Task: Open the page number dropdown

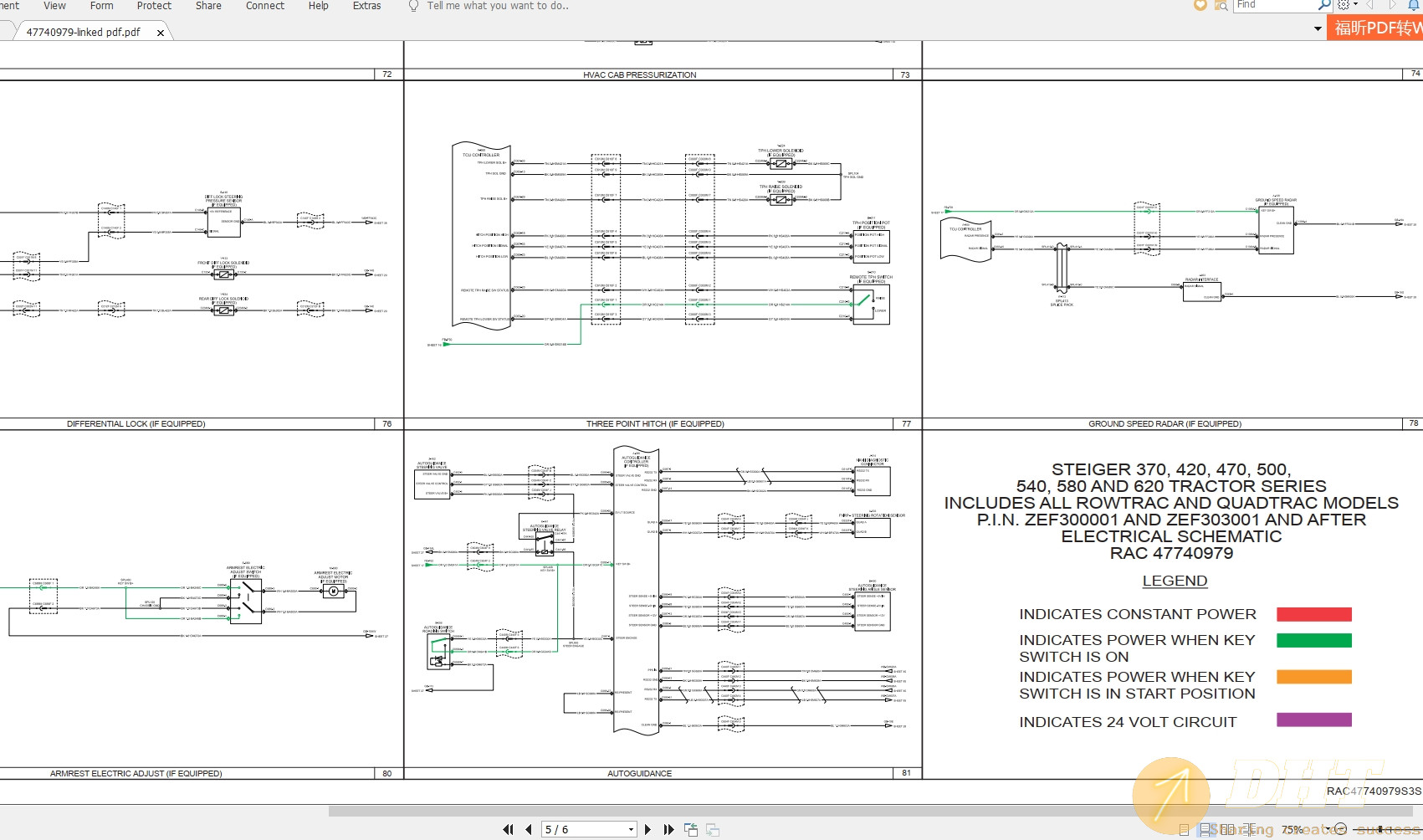Action: pos(630,829)
